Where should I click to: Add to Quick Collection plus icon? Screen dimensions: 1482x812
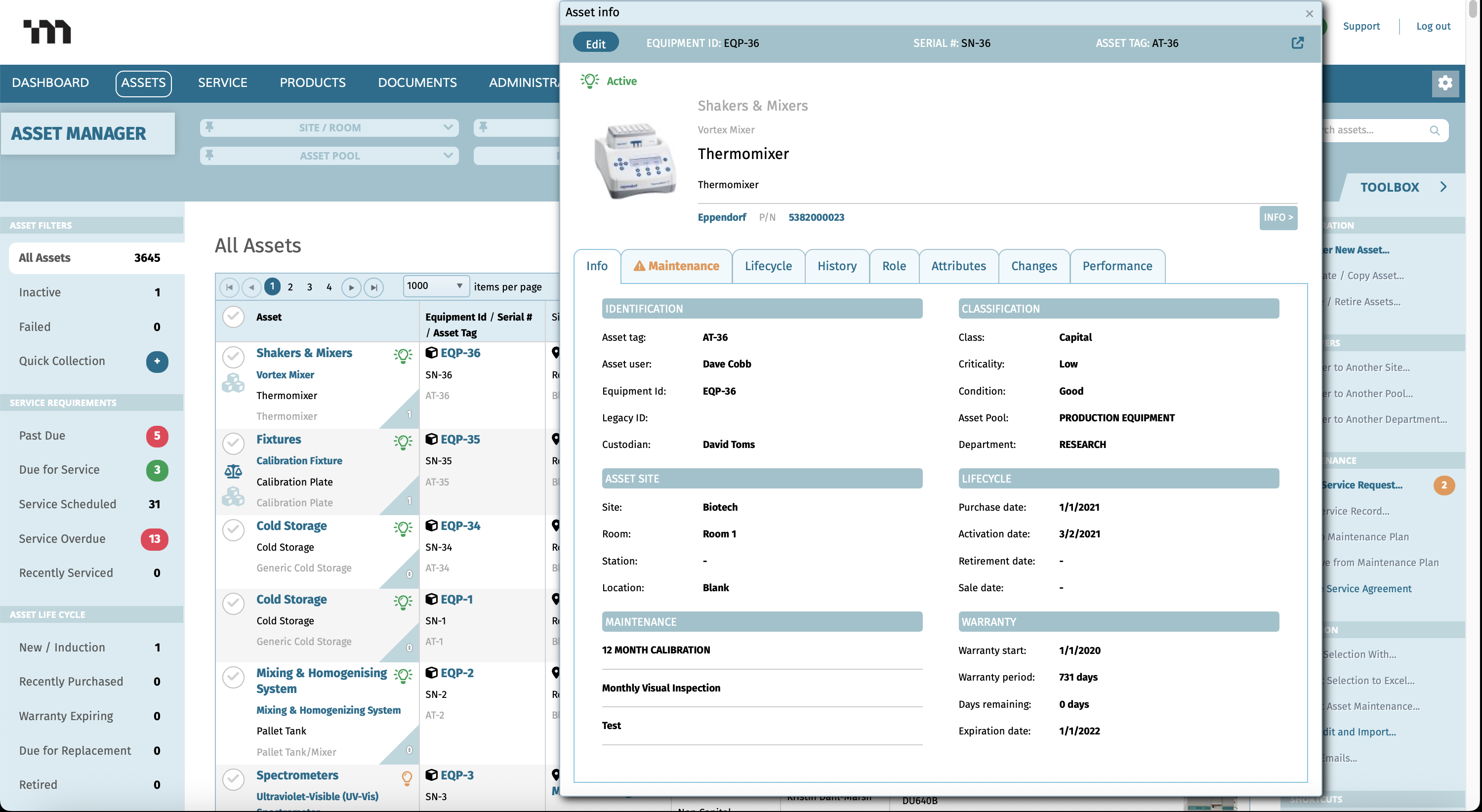157,361
